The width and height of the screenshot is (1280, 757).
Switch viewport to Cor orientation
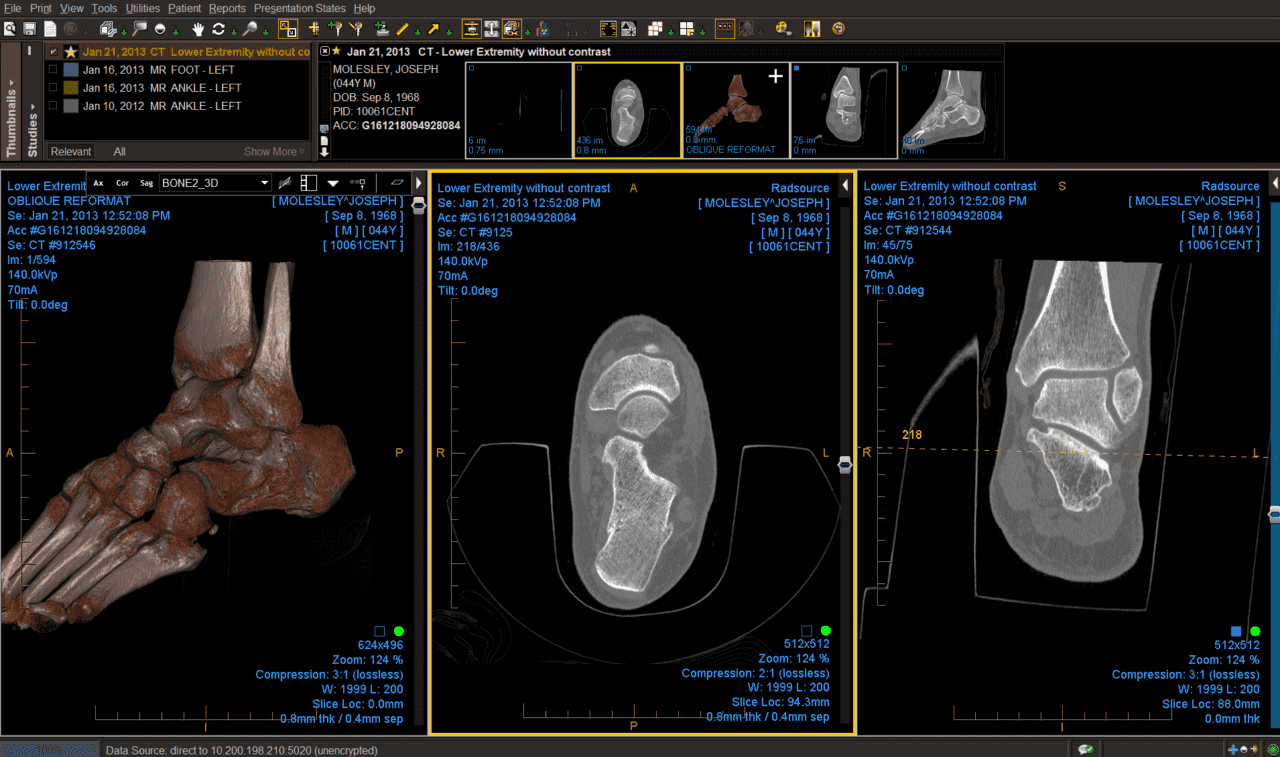121,183
